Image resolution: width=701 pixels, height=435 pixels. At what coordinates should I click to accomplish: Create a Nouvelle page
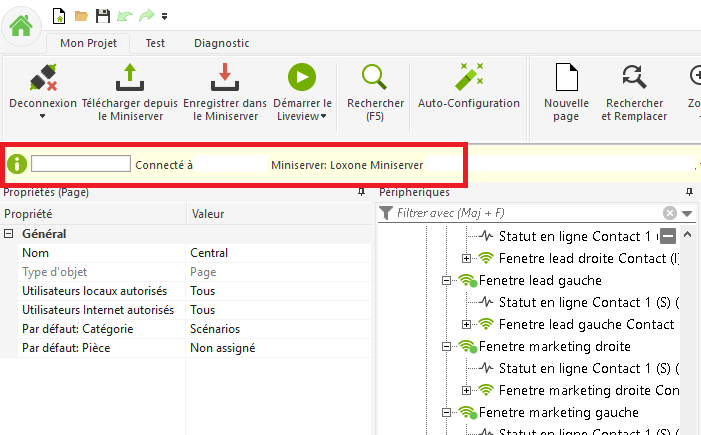coord(566,77)
